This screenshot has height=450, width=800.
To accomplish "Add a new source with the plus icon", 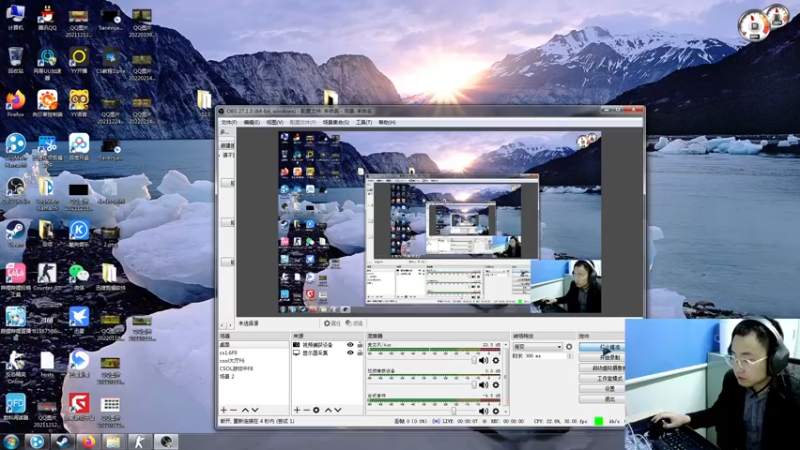I will click(297, 410).
